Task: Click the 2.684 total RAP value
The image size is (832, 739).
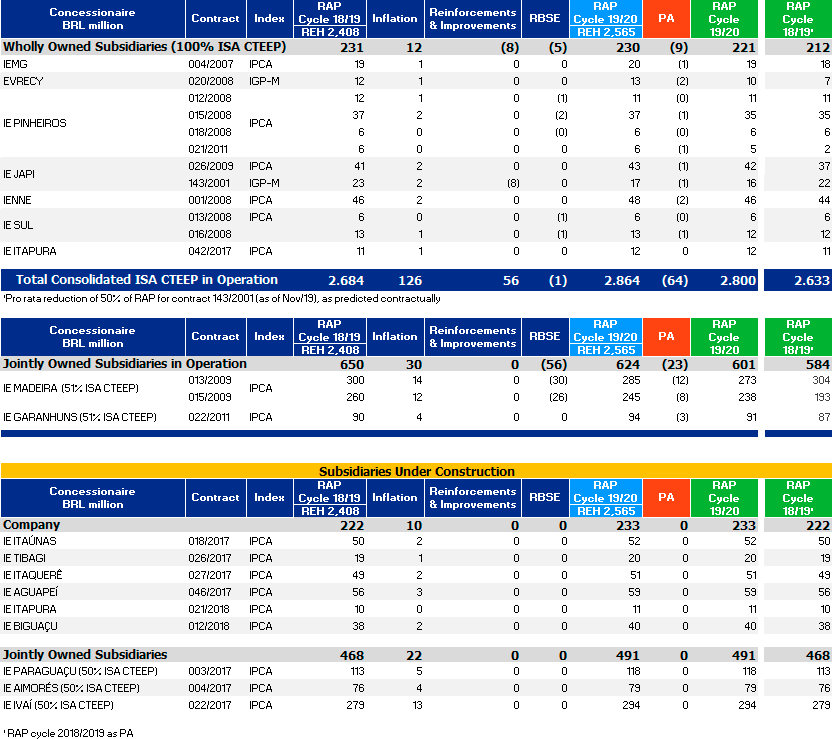Action: [346, 281]
